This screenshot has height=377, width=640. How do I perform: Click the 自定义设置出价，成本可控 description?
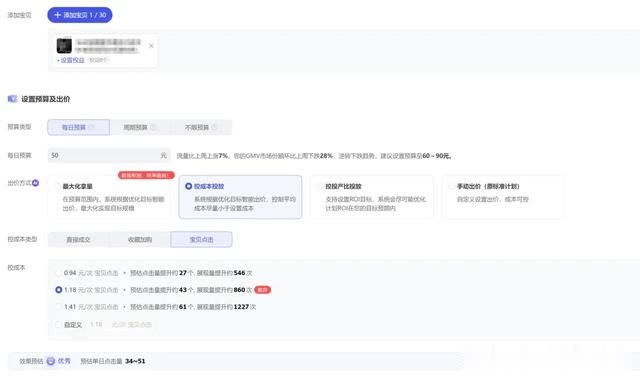coord(493,199)
